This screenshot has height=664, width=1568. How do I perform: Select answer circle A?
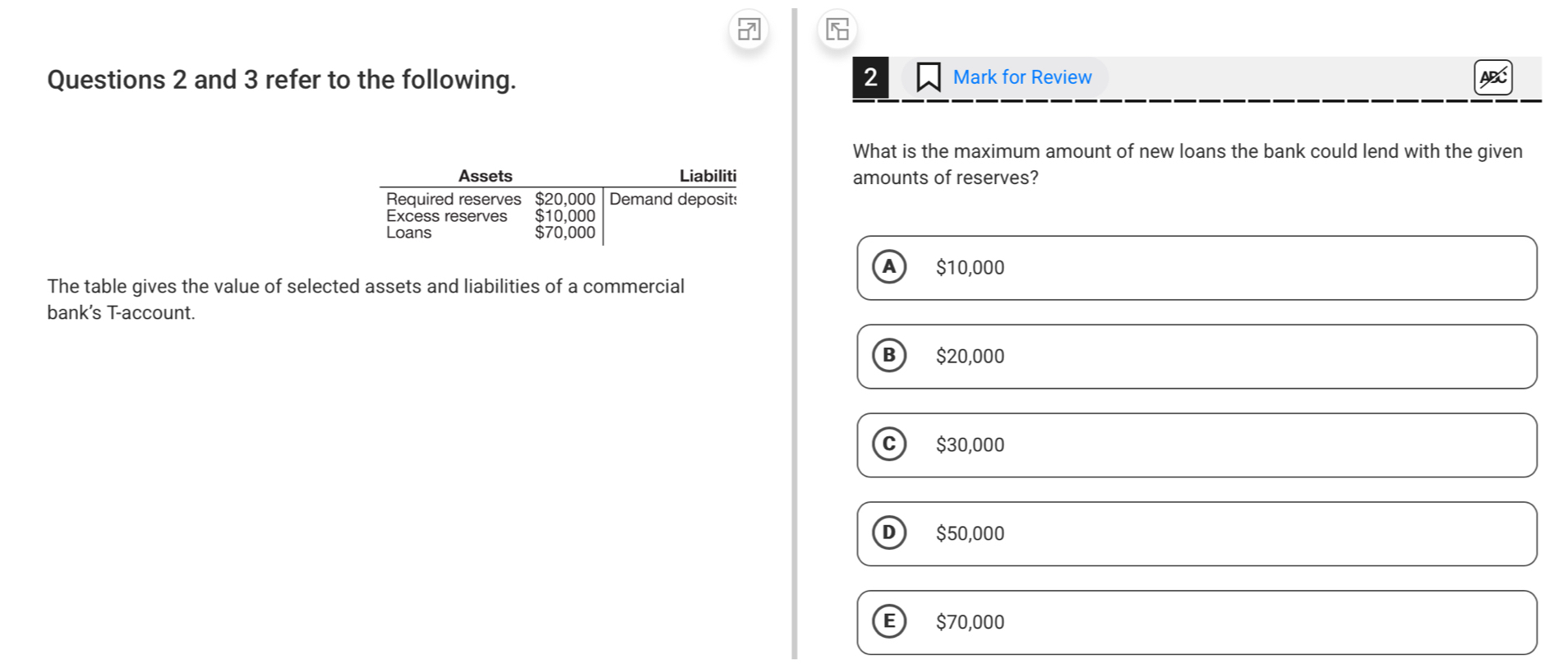tap(889, 267)
